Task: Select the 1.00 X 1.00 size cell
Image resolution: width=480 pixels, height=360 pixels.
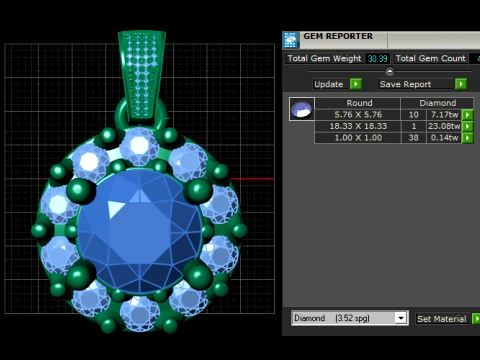Action: (x=358, y=138)
